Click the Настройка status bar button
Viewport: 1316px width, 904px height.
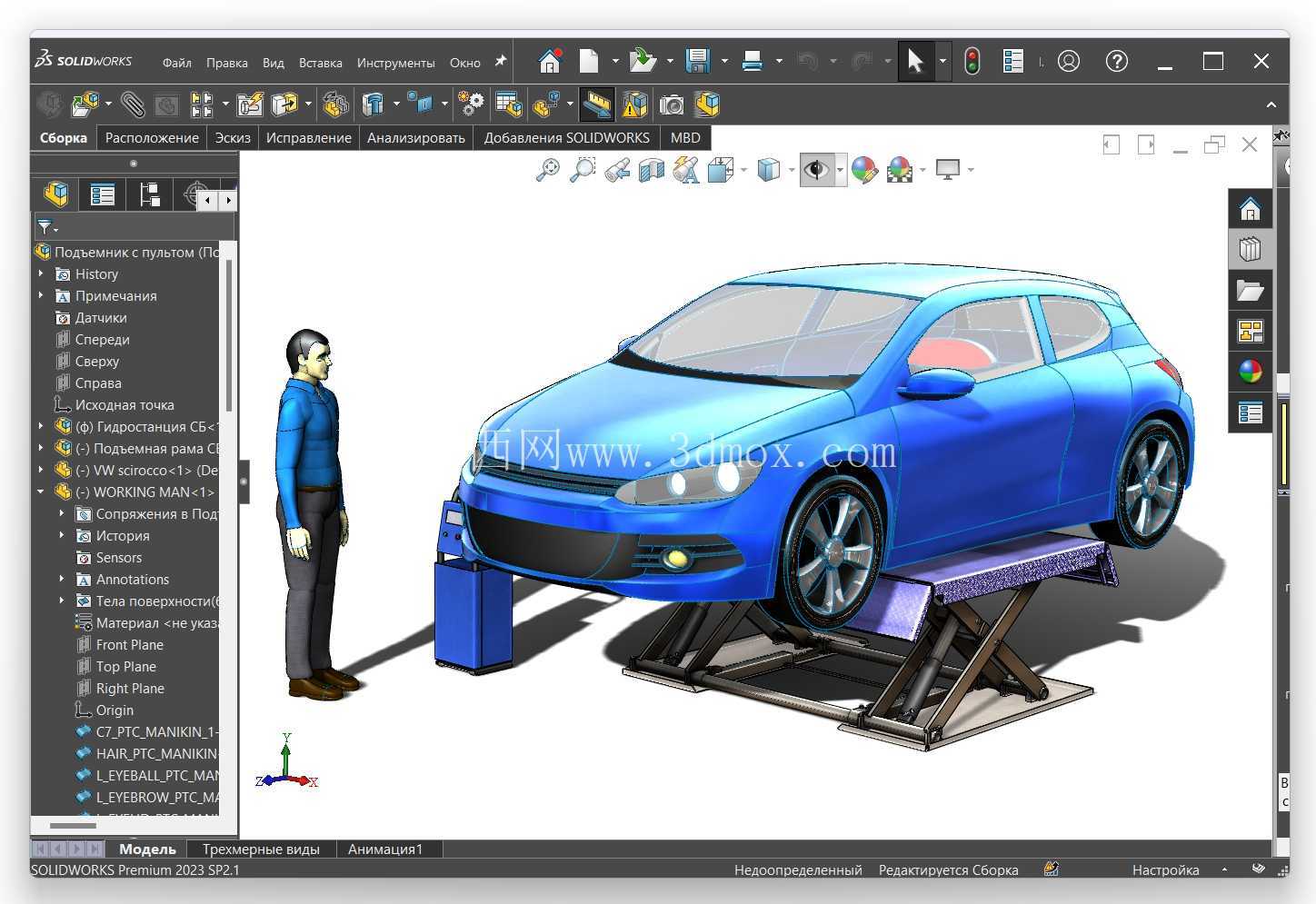tap(1166, 870)
